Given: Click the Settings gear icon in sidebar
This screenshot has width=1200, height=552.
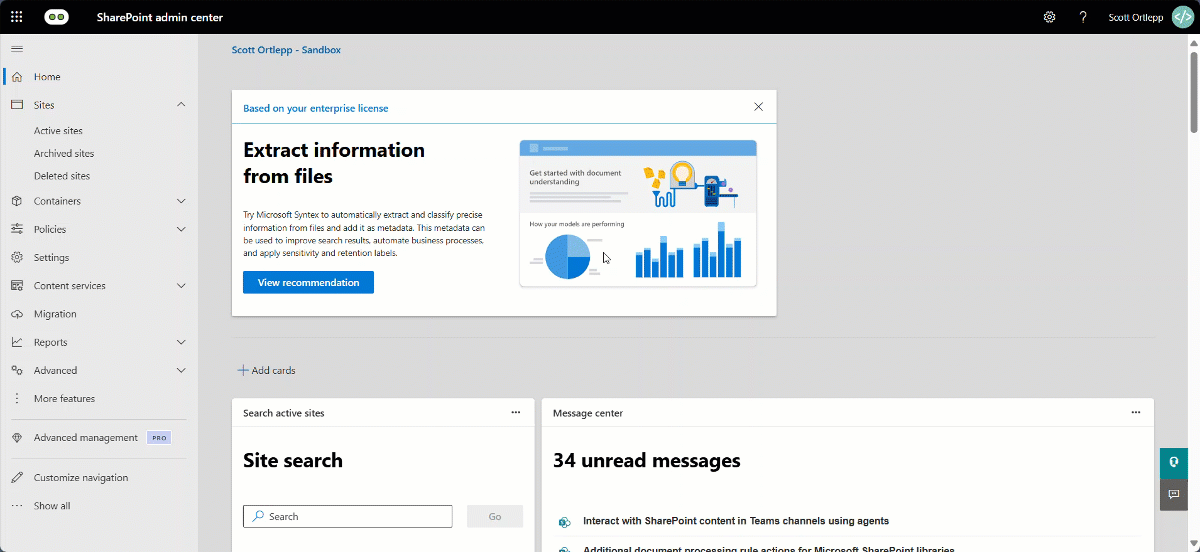Looking at the screenshot, I should click(17, 257).
